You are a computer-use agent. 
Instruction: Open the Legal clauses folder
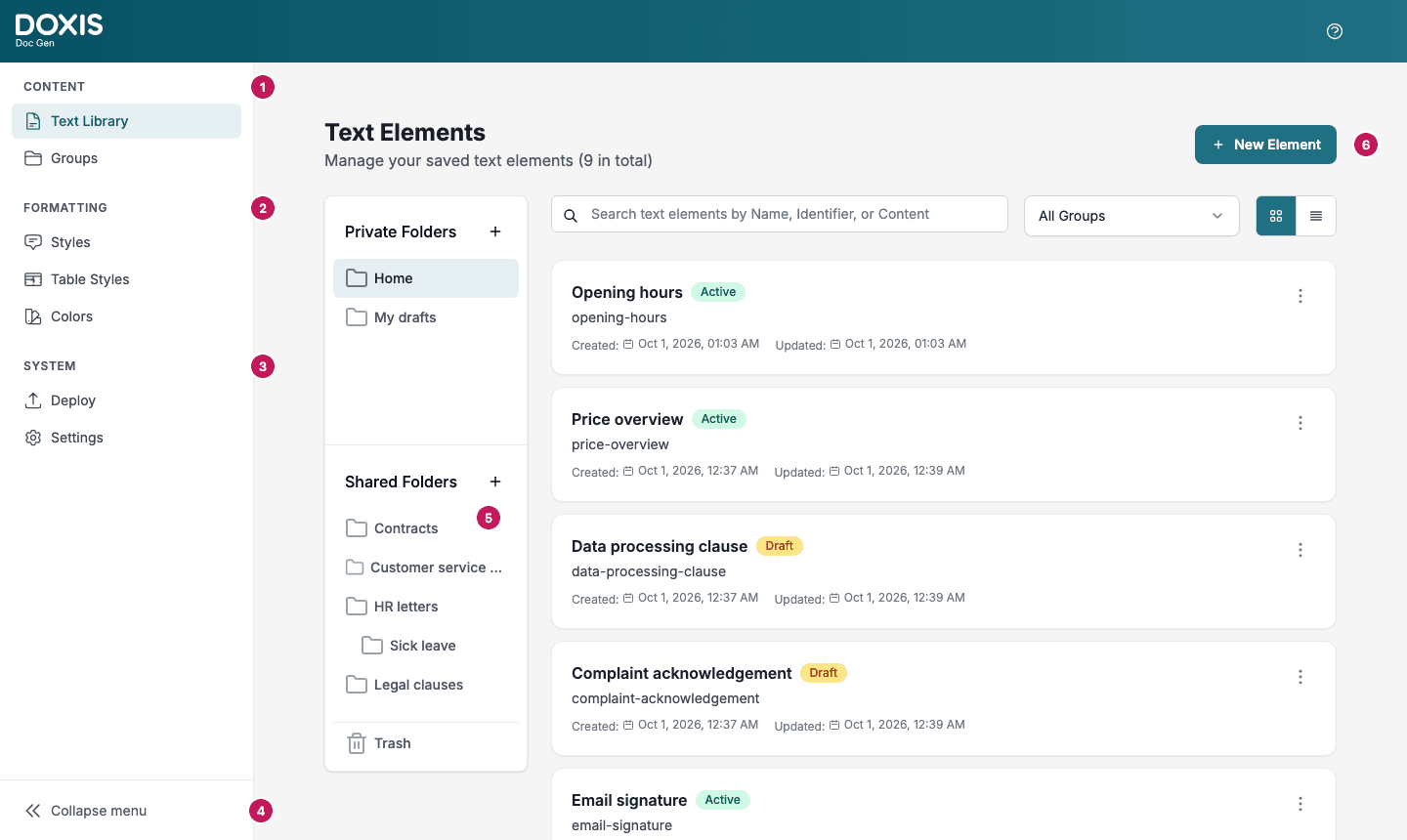pyautogui.click(x=426, y=685)
